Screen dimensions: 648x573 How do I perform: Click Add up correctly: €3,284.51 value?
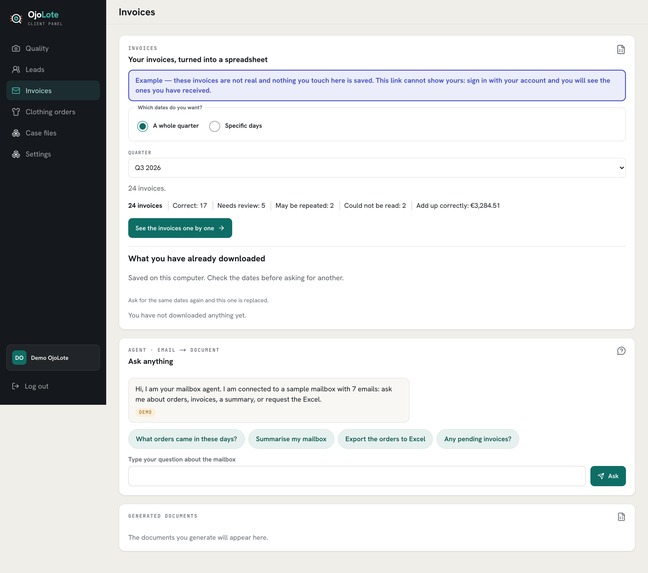(458, 205)
